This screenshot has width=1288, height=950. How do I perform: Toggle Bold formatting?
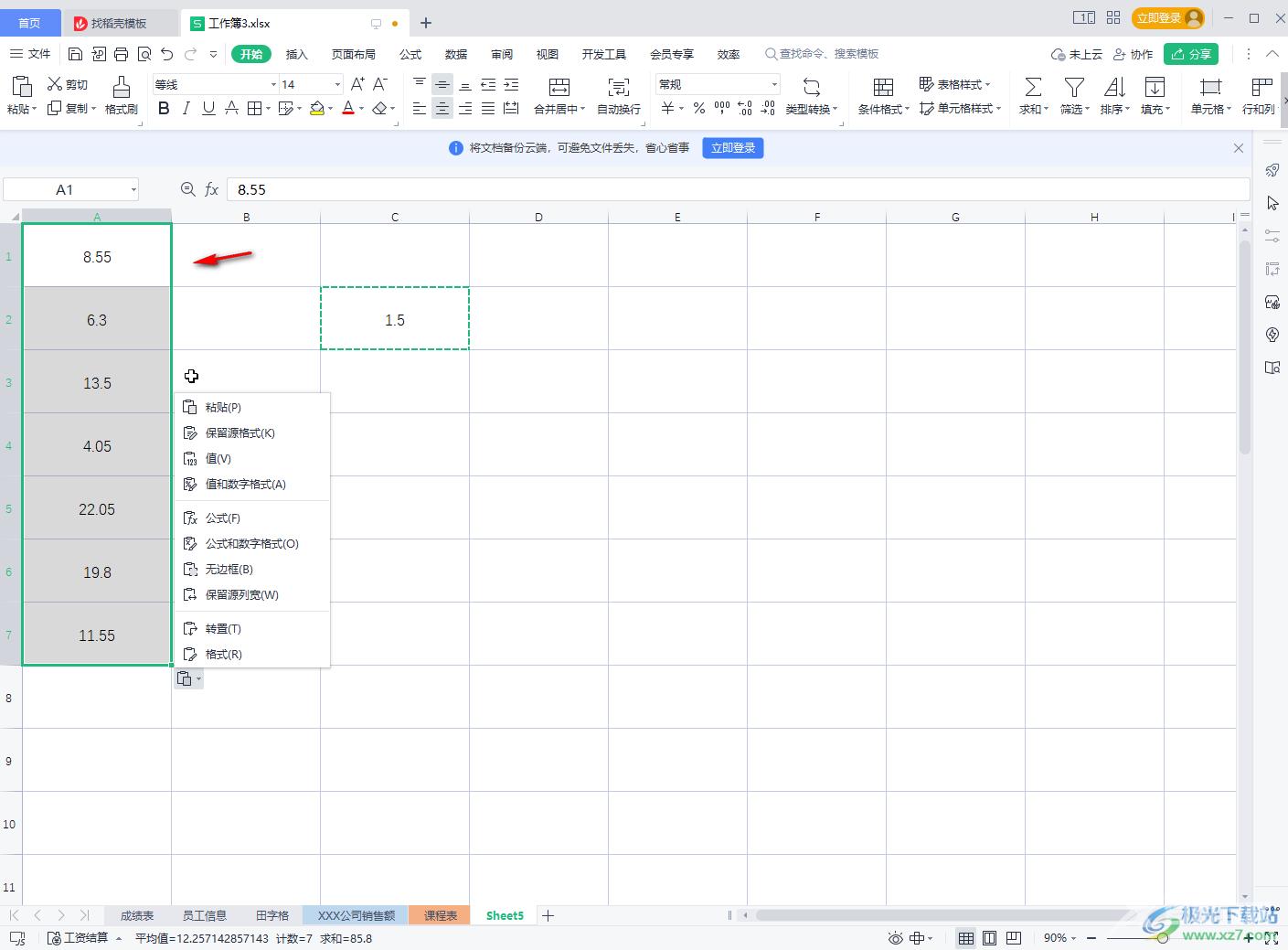coord(164,108)
